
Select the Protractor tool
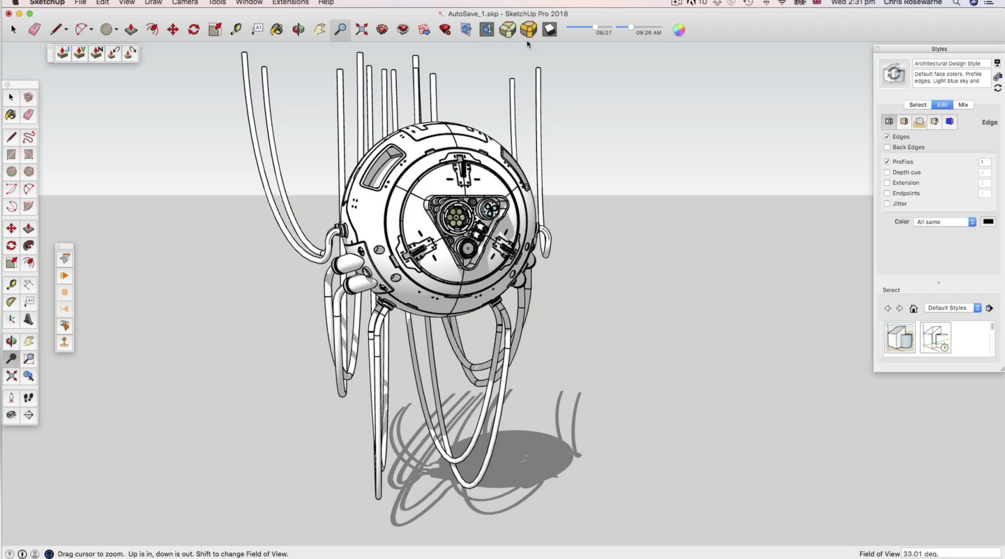[12, 302]
